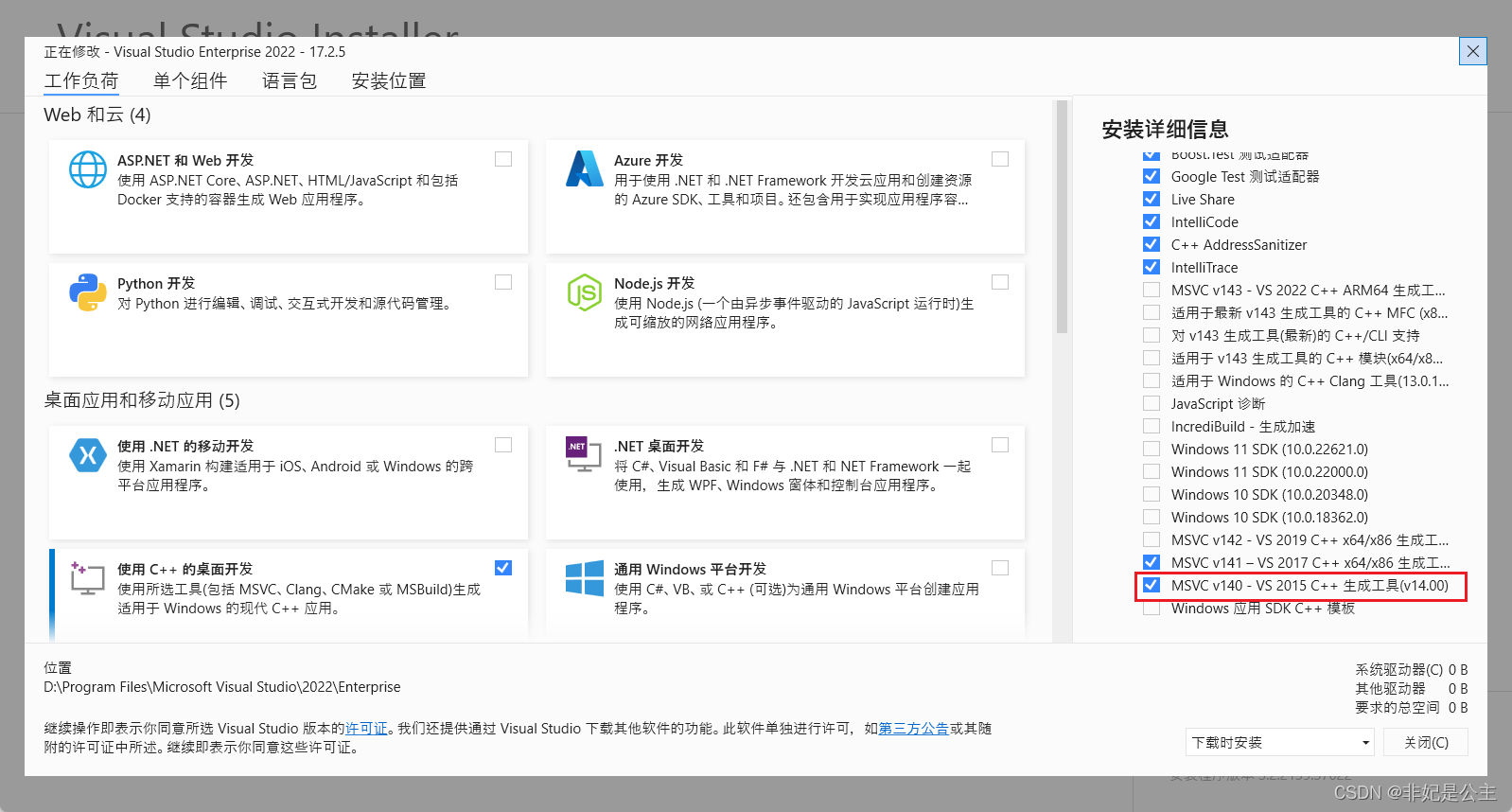The height and width of the screenshot is (812, 1512).
Task: Switch to the 工作负荷 tab
Action: pos(81,80)
